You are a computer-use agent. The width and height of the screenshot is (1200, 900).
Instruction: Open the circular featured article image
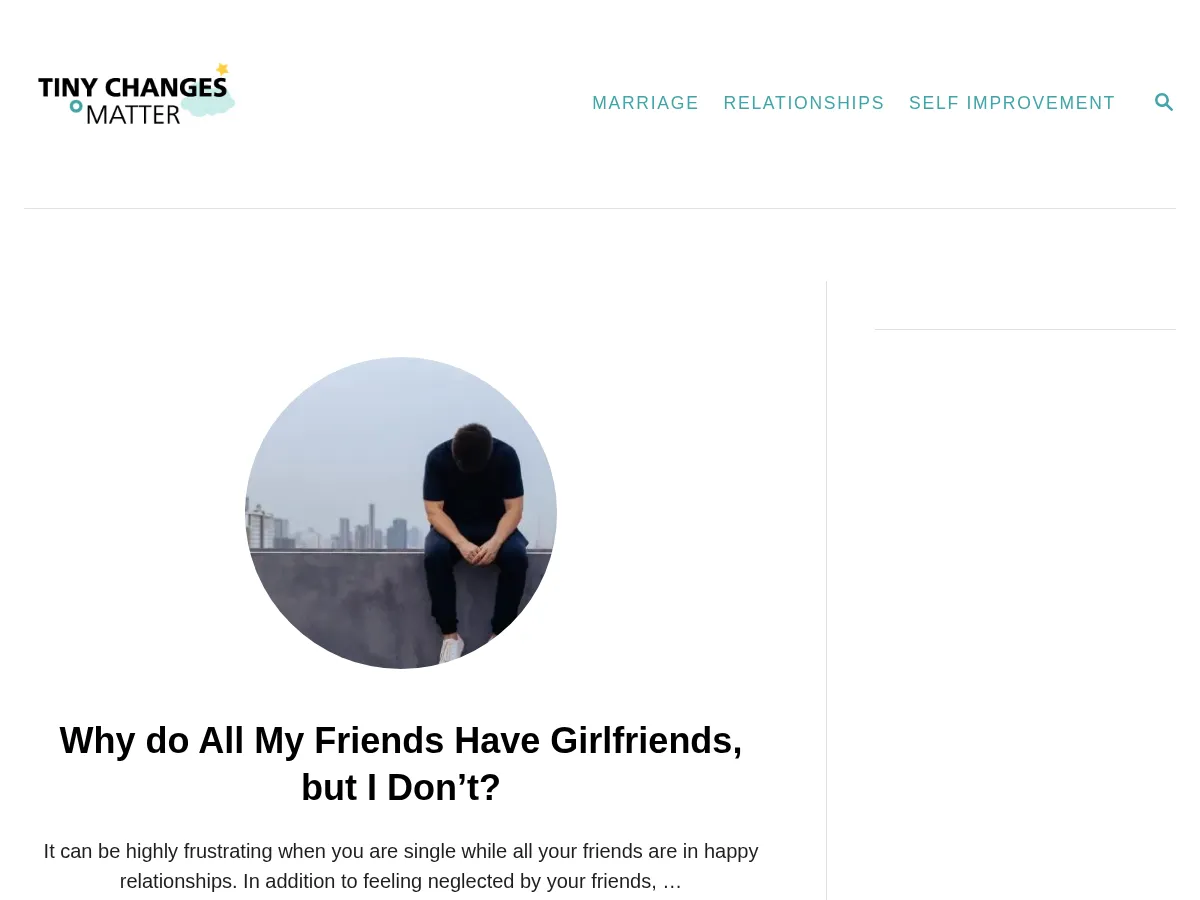[x=401, y=513]
